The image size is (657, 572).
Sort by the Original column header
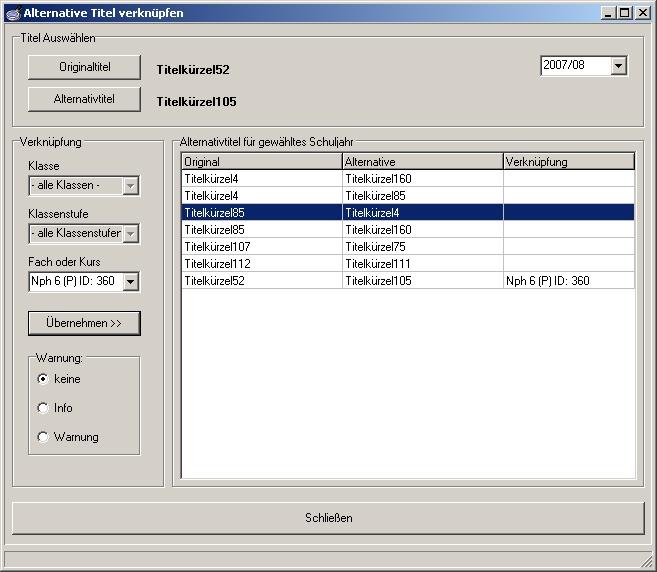point(261,161)
